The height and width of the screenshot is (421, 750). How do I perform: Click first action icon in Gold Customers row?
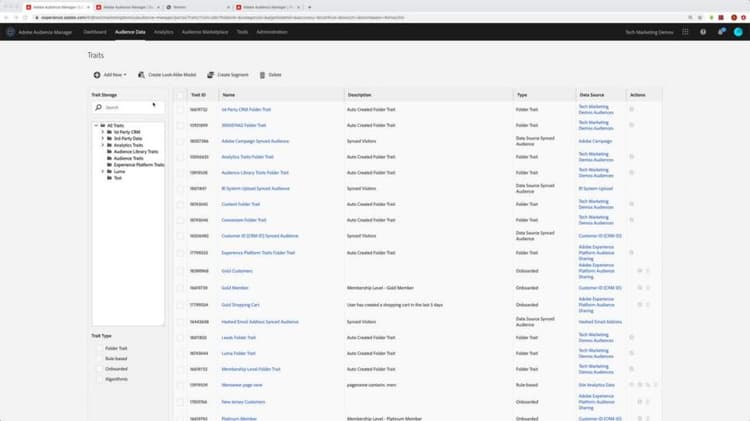click(640, 271)
